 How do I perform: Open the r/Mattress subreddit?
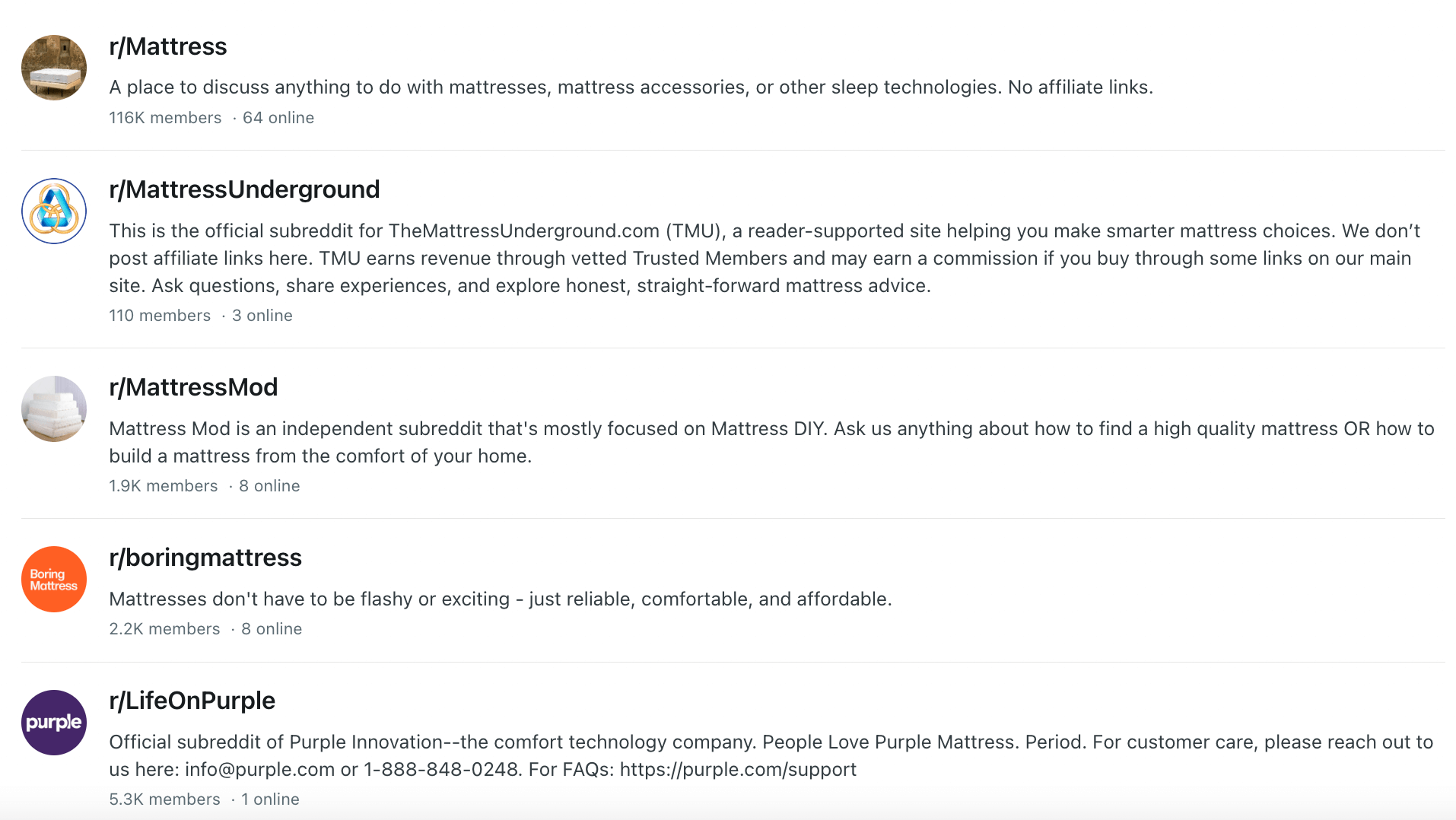pos(168,46)
